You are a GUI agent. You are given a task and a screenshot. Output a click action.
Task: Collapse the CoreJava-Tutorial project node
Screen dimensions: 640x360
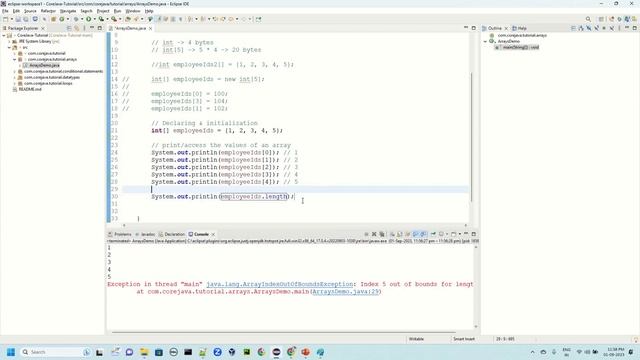[4, 36]
